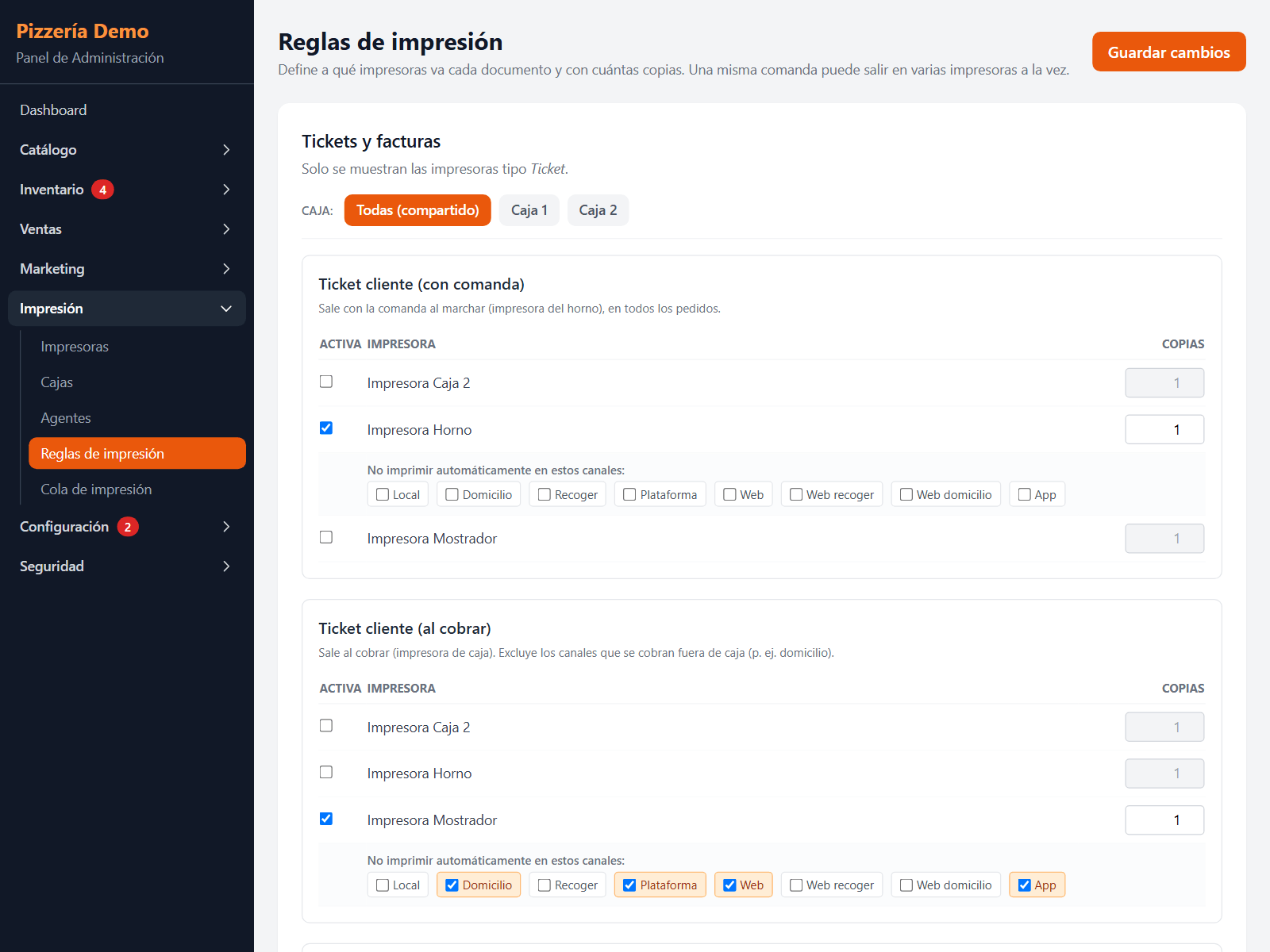The width and height of the screenshot is (1270, 952).
Task: Click the Pizzería Demo title
Action: tap(83, 31)
